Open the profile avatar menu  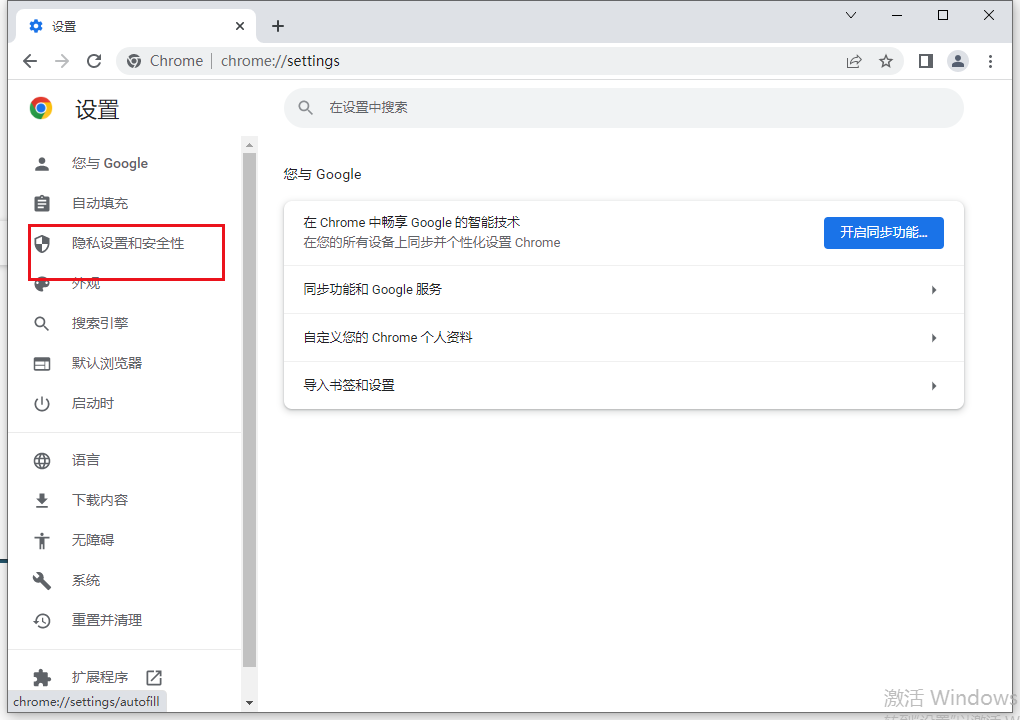958,61
